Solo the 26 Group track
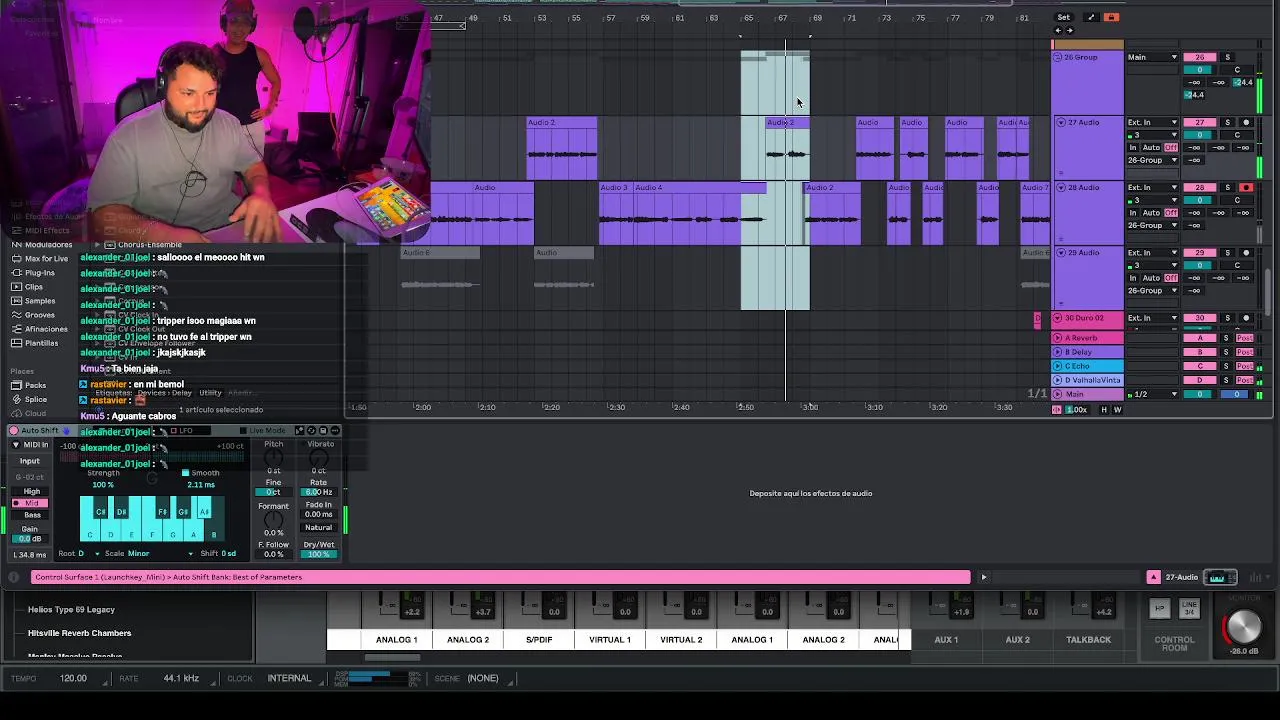 [x=1227, y=57]
